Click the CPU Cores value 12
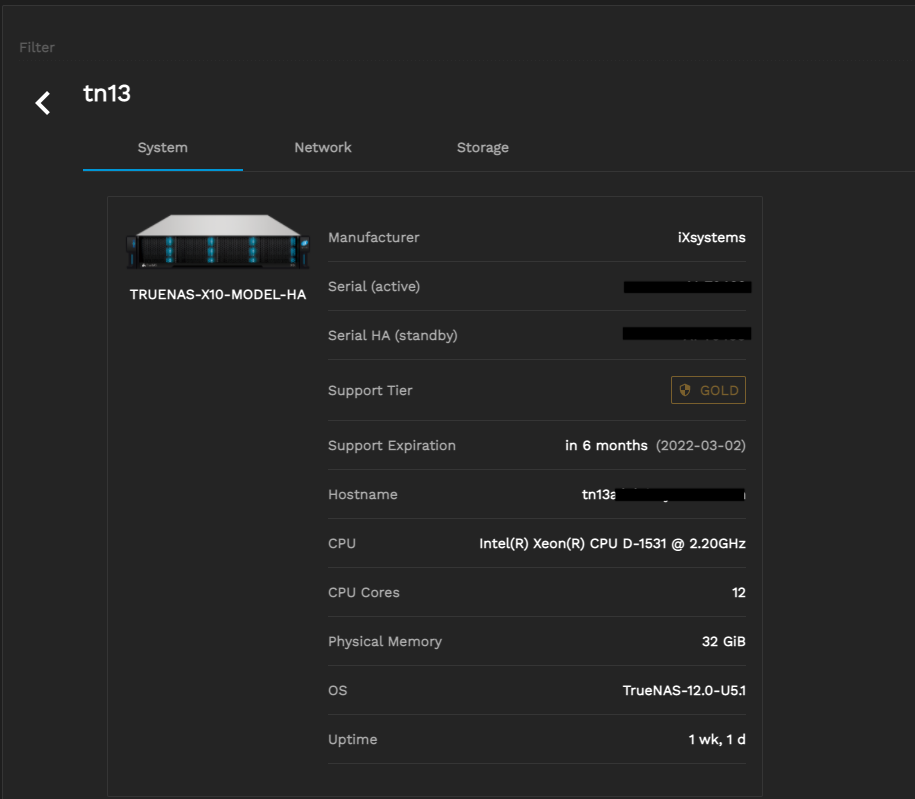 tap(738, 593)
